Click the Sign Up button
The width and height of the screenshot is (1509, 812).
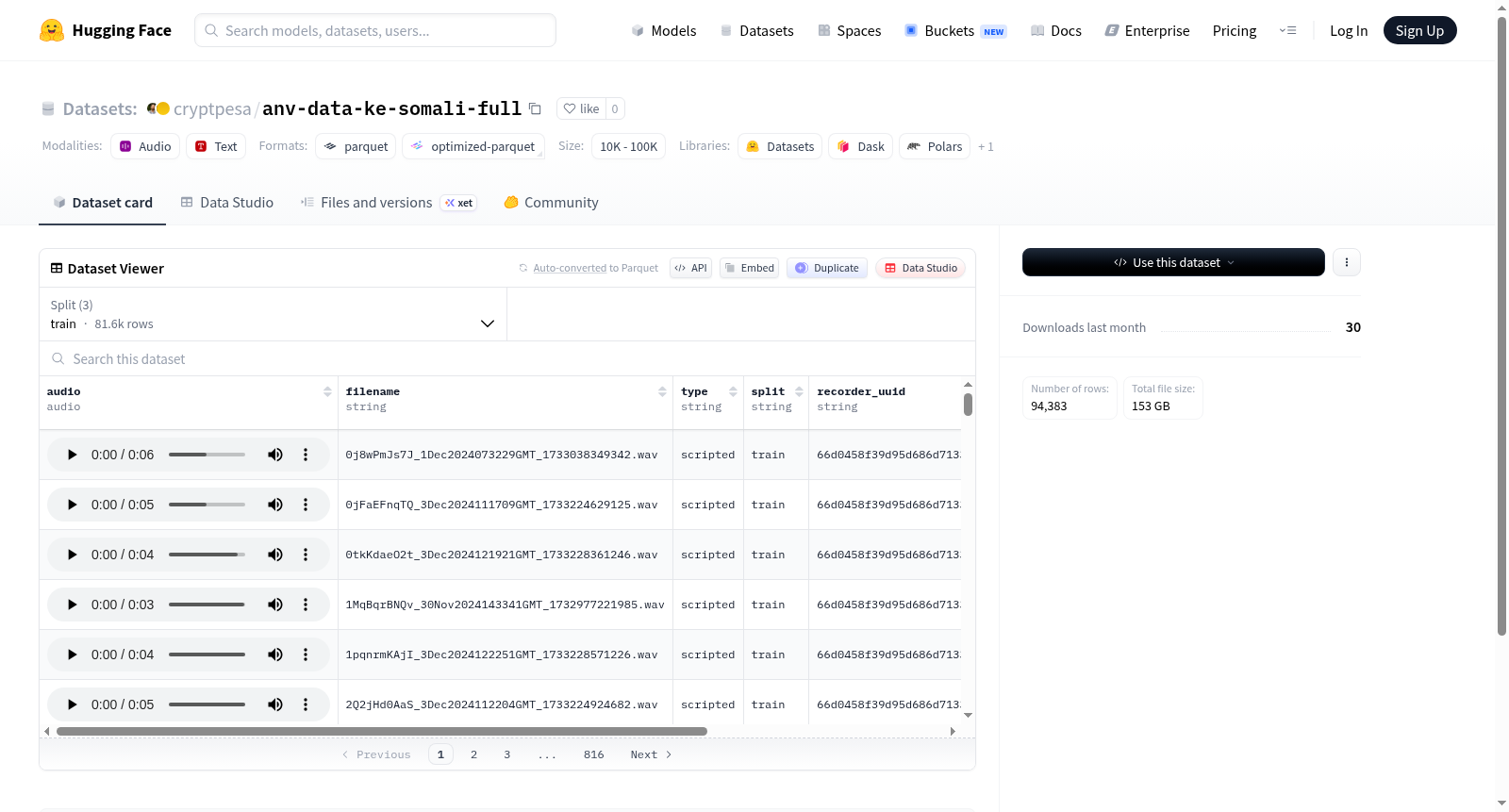coord(1419,31)
